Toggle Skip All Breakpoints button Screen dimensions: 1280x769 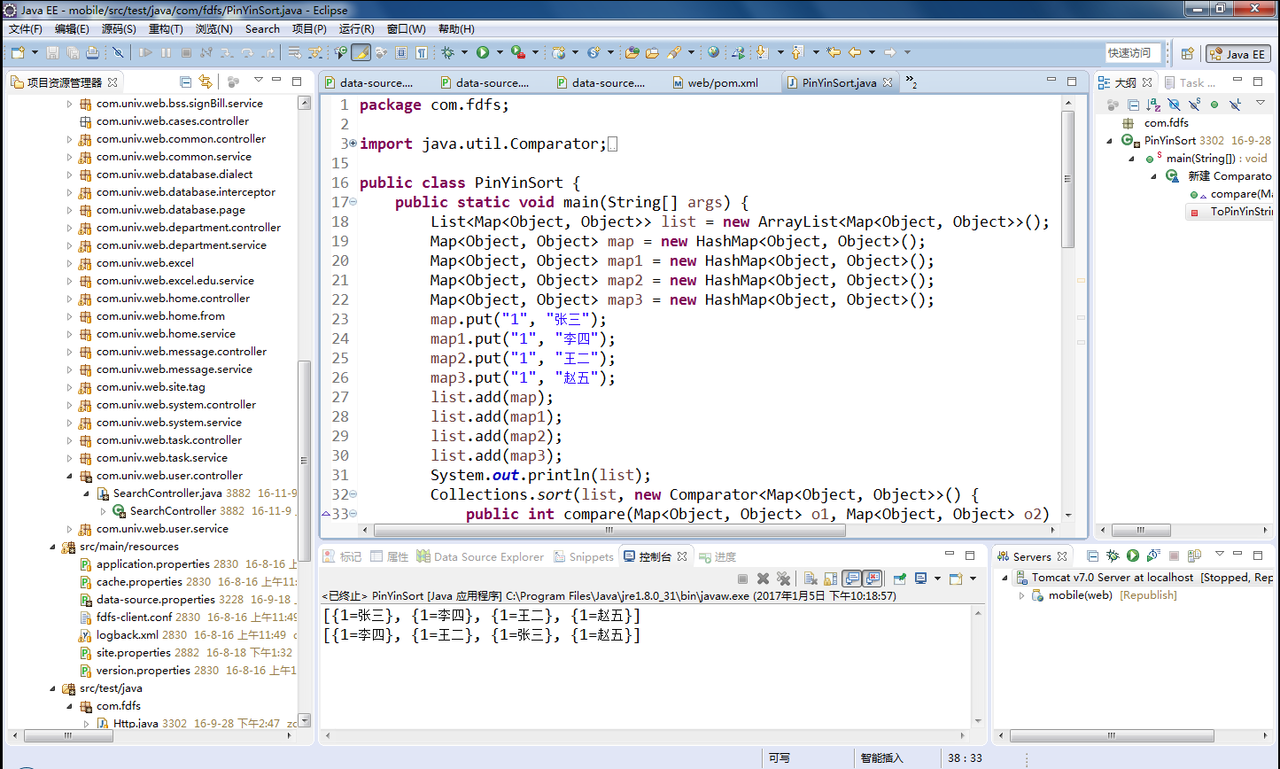coord(118,52)
